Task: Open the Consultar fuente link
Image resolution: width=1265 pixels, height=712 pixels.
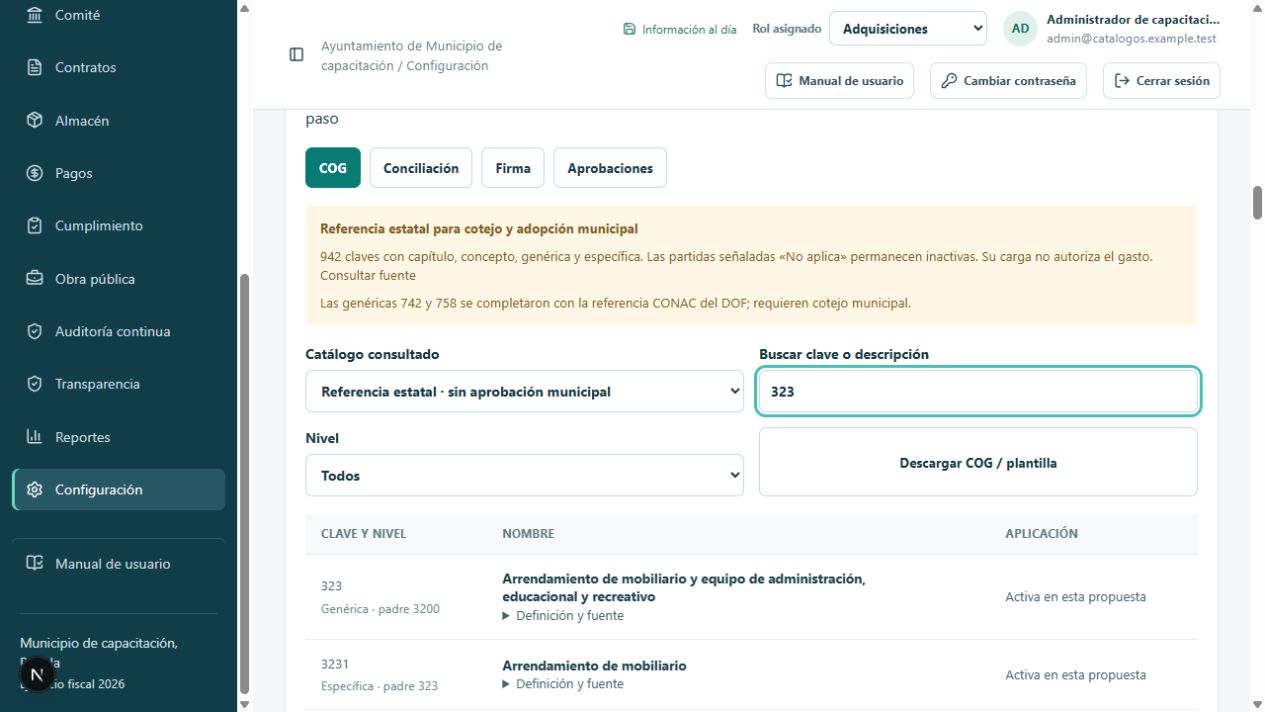Action: click(368, 275)
